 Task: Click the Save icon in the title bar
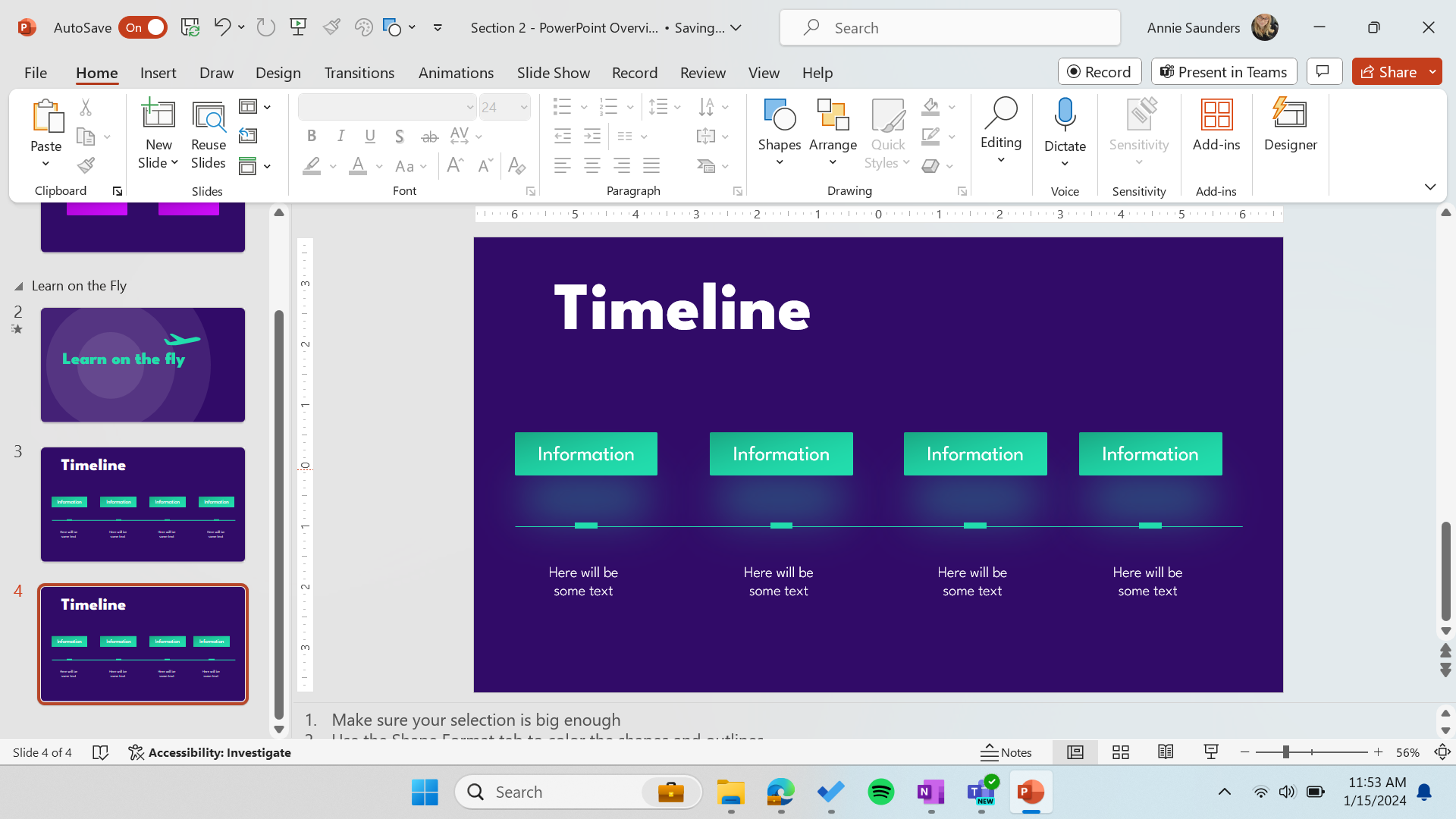click(190, 27)
